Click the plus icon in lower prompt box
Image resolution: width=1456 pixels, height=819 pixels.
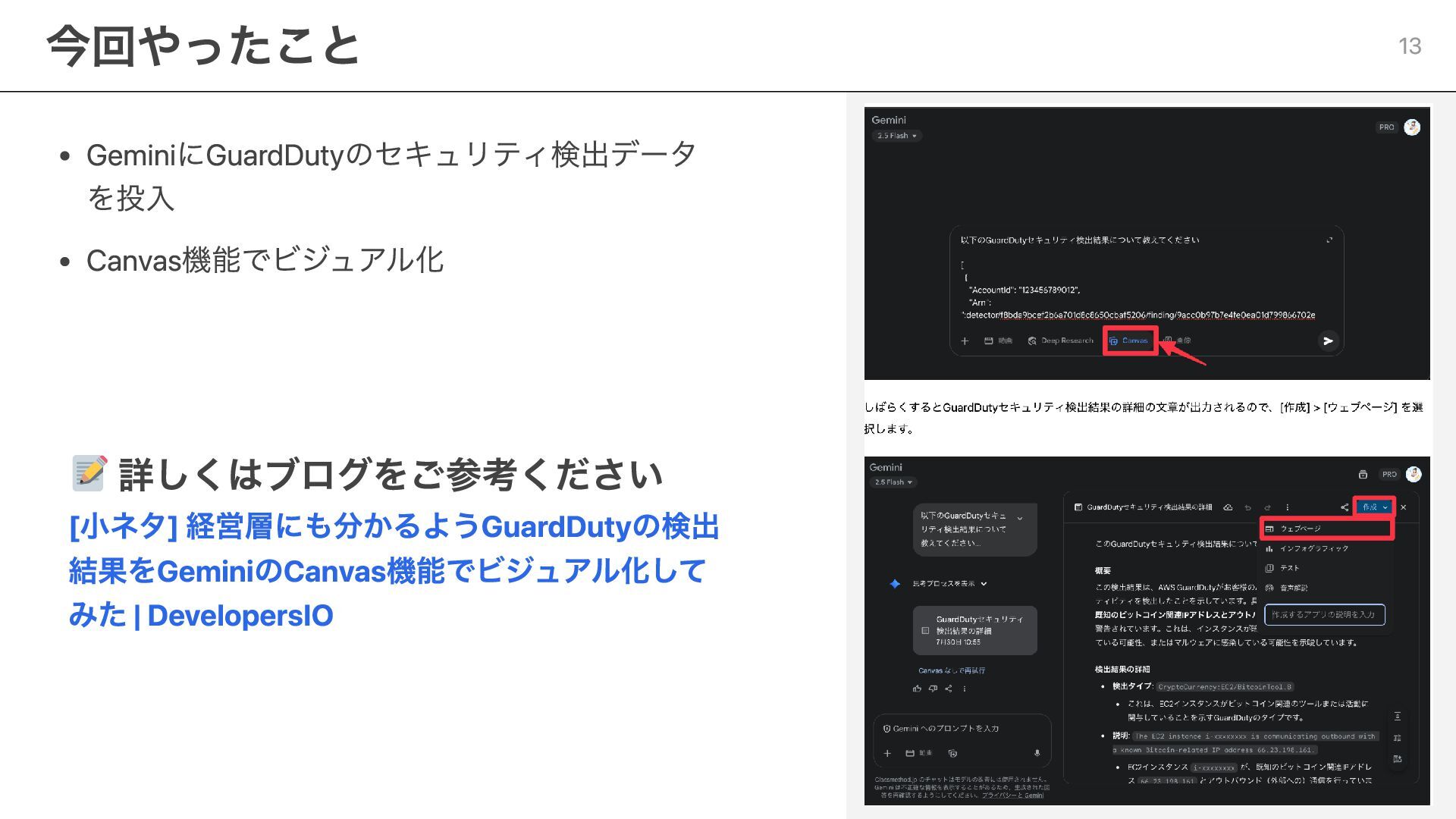[887, 753]
